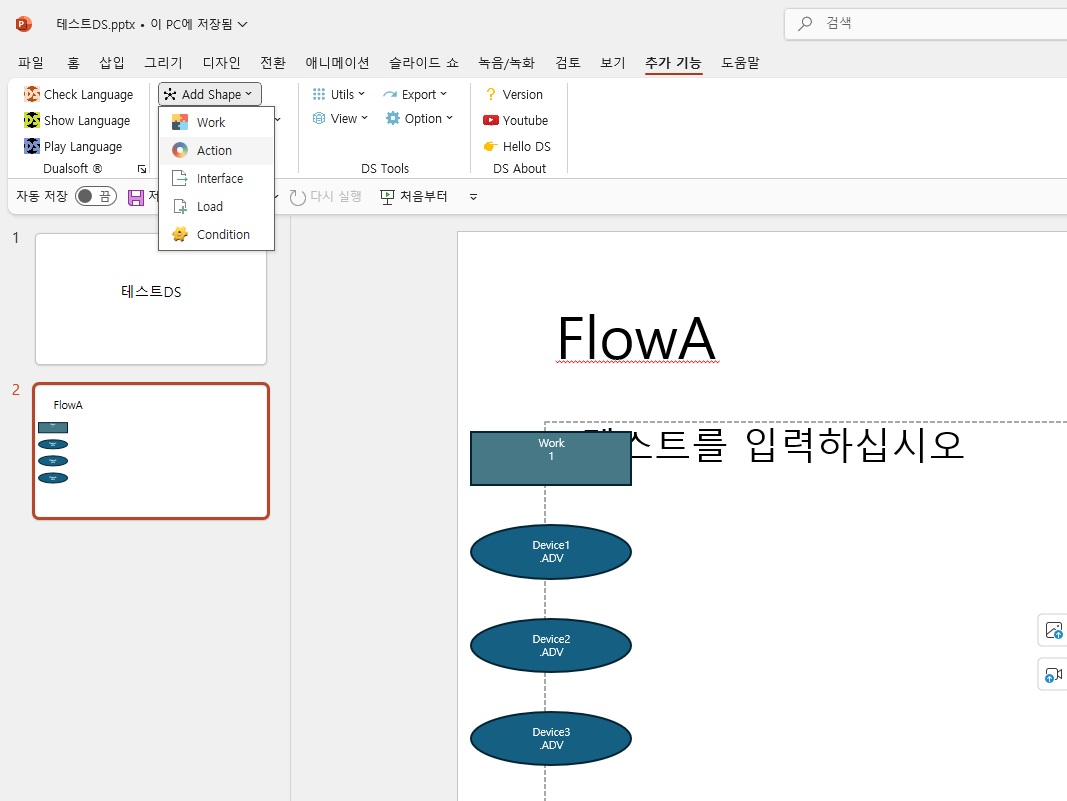1067x801 pixels.
Task: Click the Play Language icon
Action: (x=32, y=146)
